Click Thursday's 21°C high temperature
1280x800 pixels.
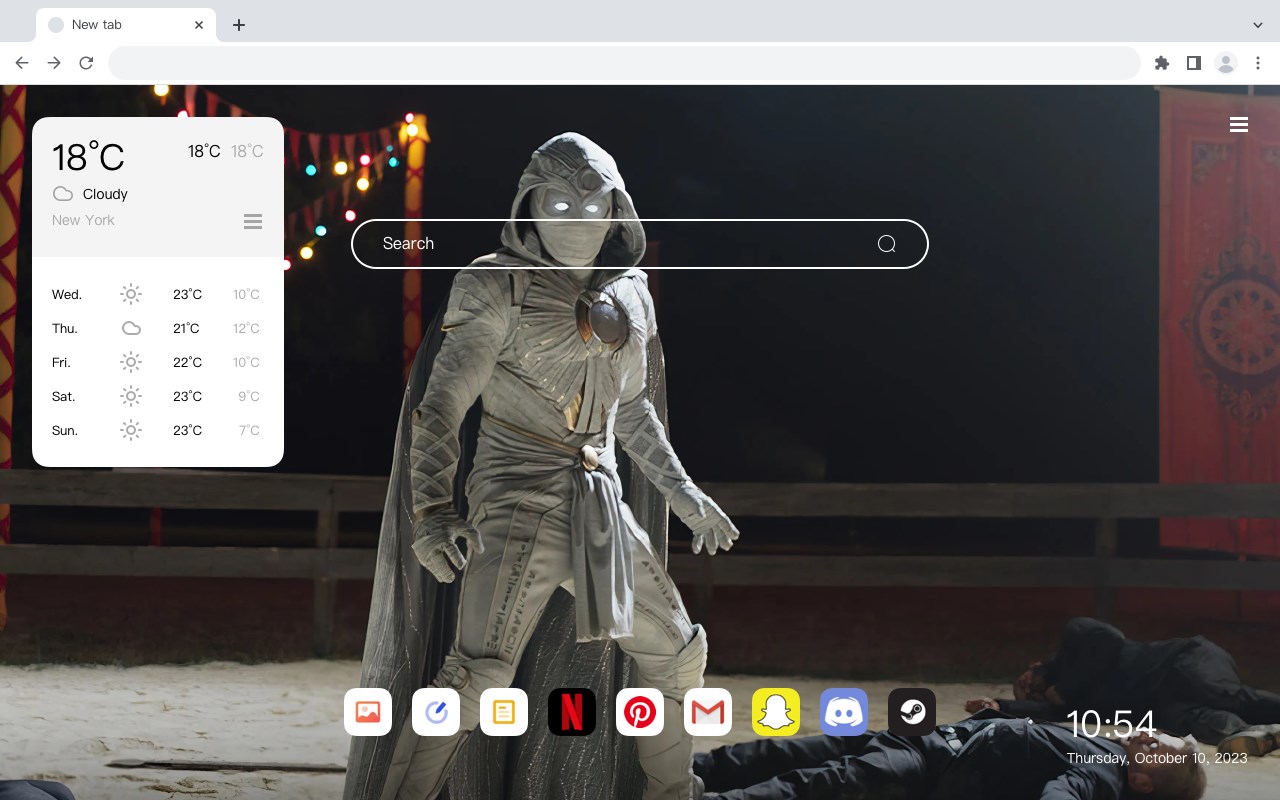[186, 328]
